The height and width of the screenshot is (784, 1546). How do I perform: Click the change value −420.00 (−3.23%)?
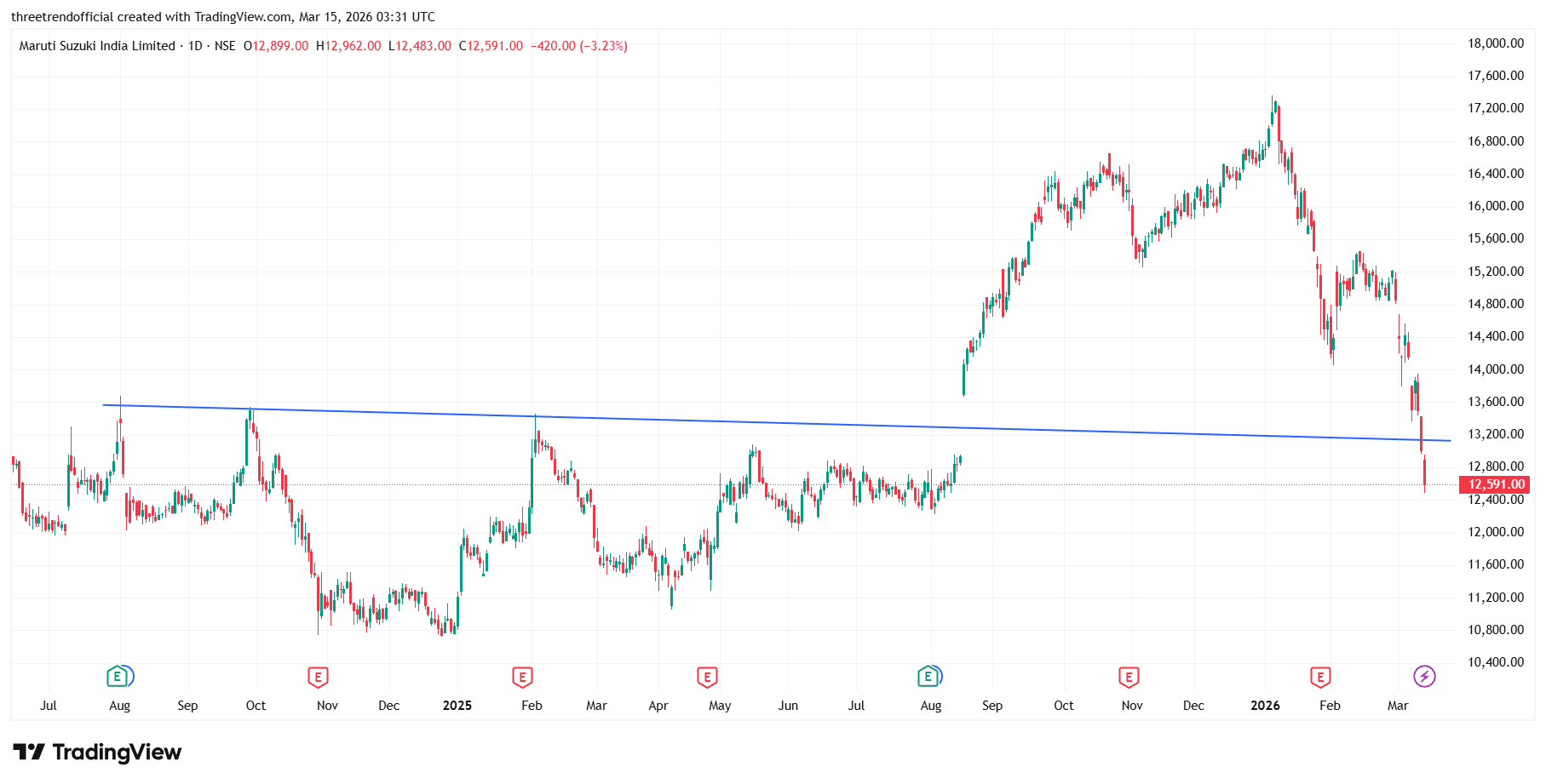pyautogui.click(x=579, y=46)
